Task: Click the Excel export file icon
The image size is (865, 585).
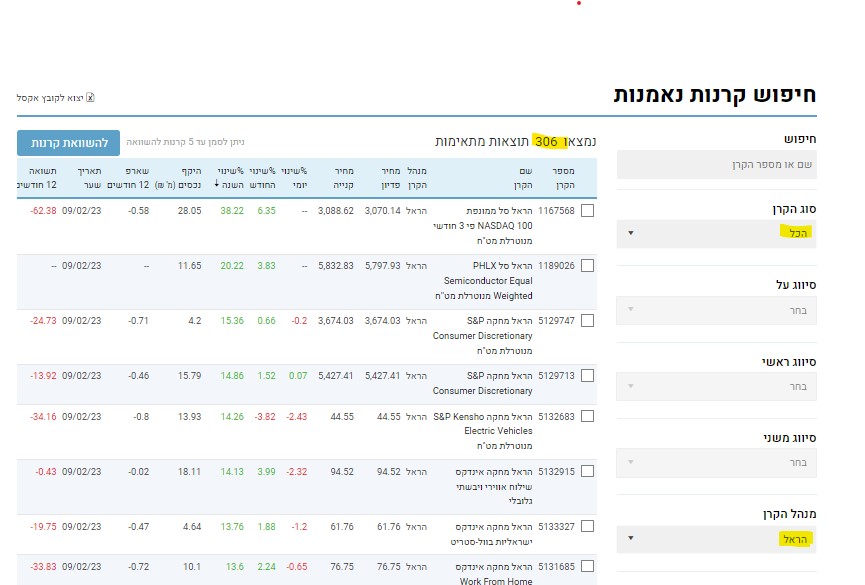Action: [90, 98]
